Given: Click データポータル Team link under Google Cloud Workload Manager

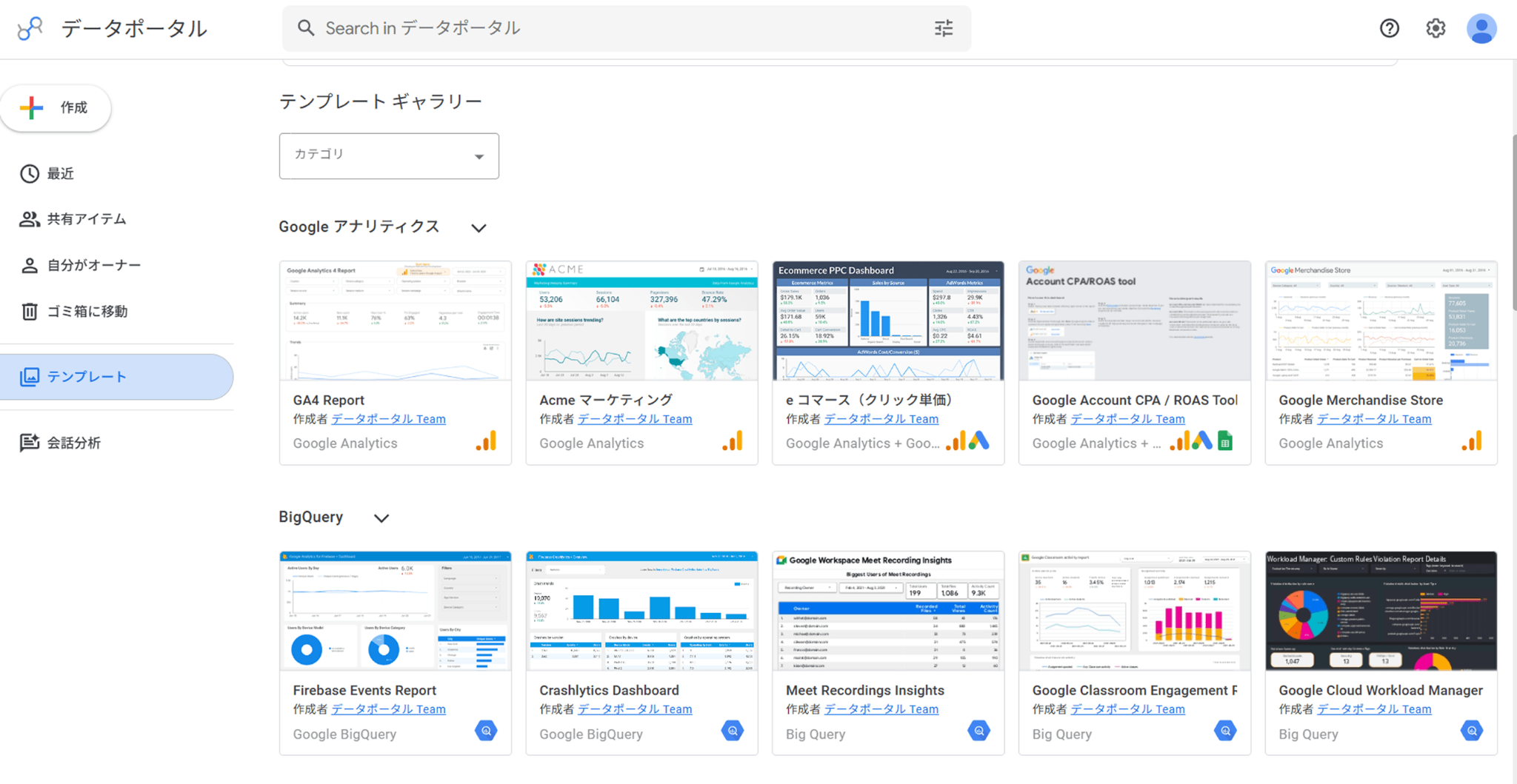Looking at the screenshot, I should [x=1374, y=709].
